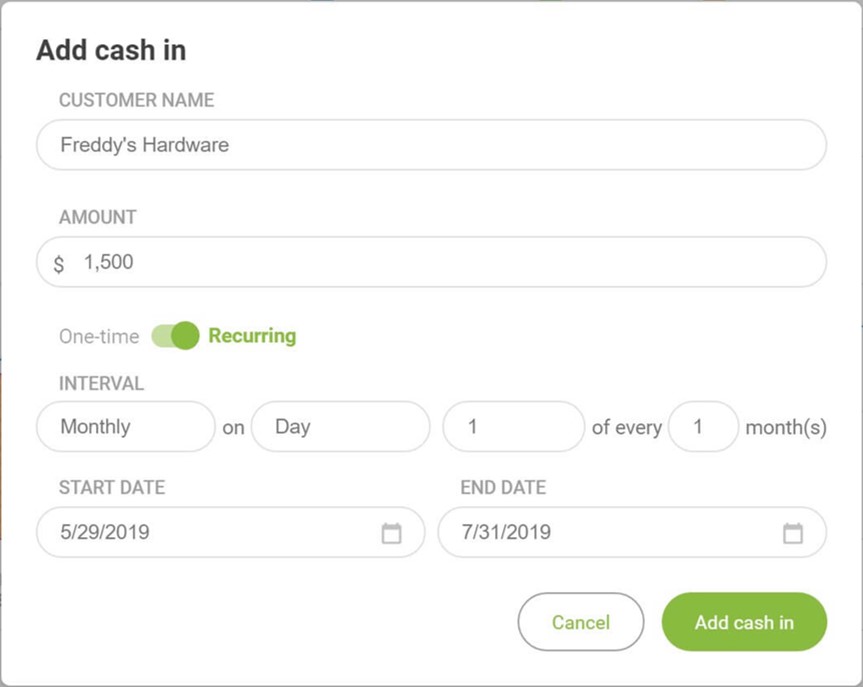Open the Start Date calendar icon

(391, 533)
